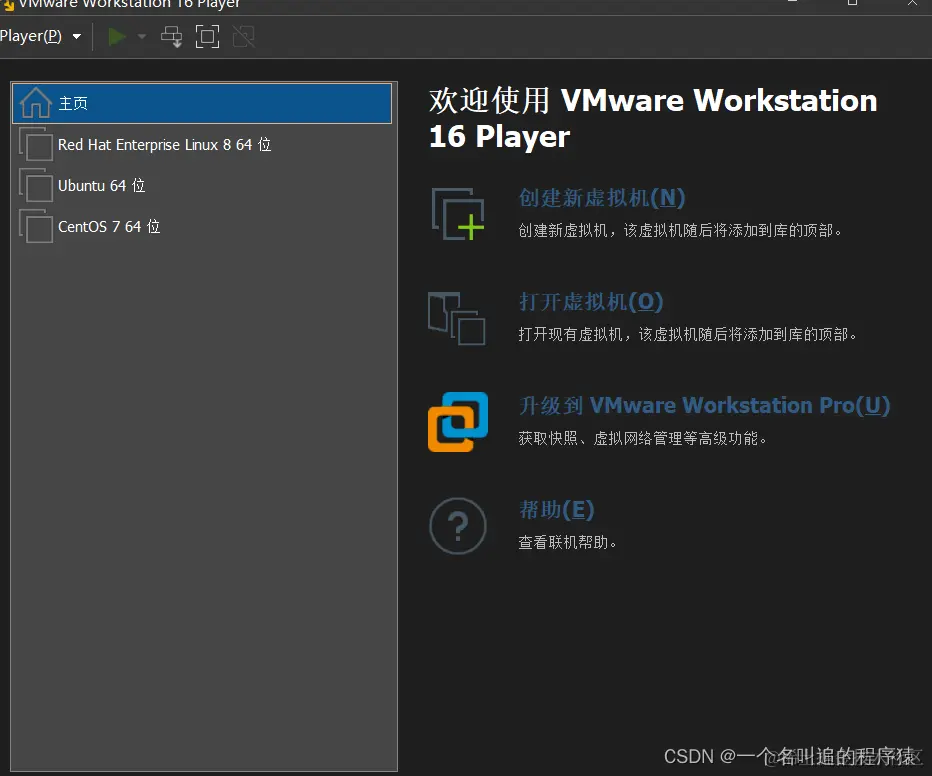The height and width of the screenshot is (776, 932).
Task: Click the Unity mode toolbar icon
Action: pos(244,37)
